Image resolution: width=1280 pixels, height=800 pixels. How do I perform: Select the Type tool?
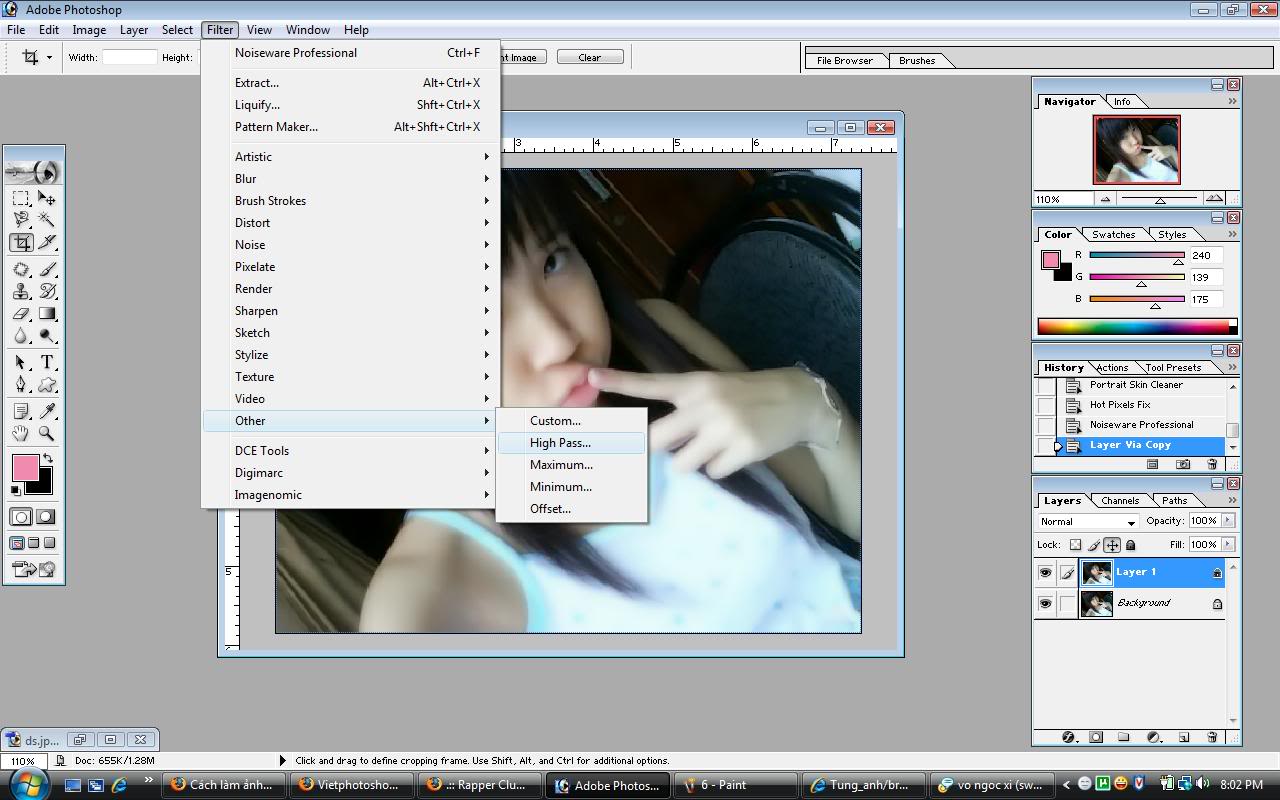(x=46, y=362)
